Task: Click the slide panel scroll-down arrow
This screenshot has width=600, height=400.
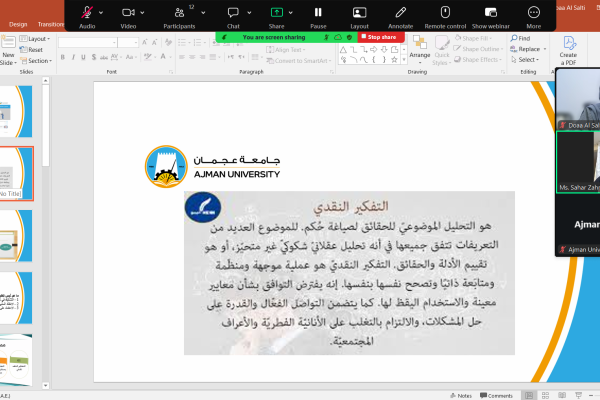Action: point(46,385)
